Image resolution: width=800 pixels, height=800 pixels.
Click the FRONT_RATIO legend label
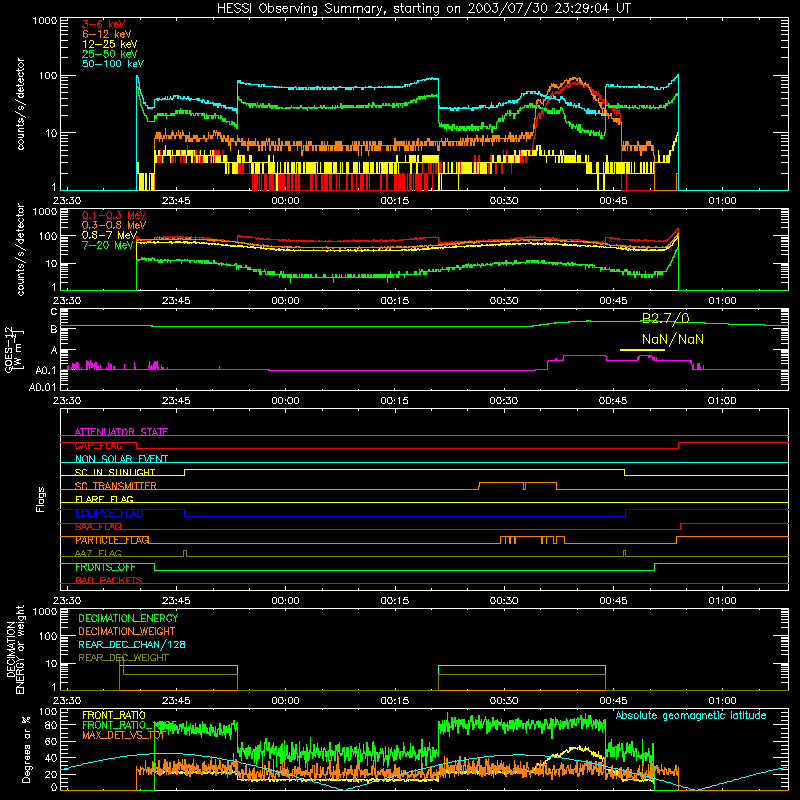coord(114,715)
